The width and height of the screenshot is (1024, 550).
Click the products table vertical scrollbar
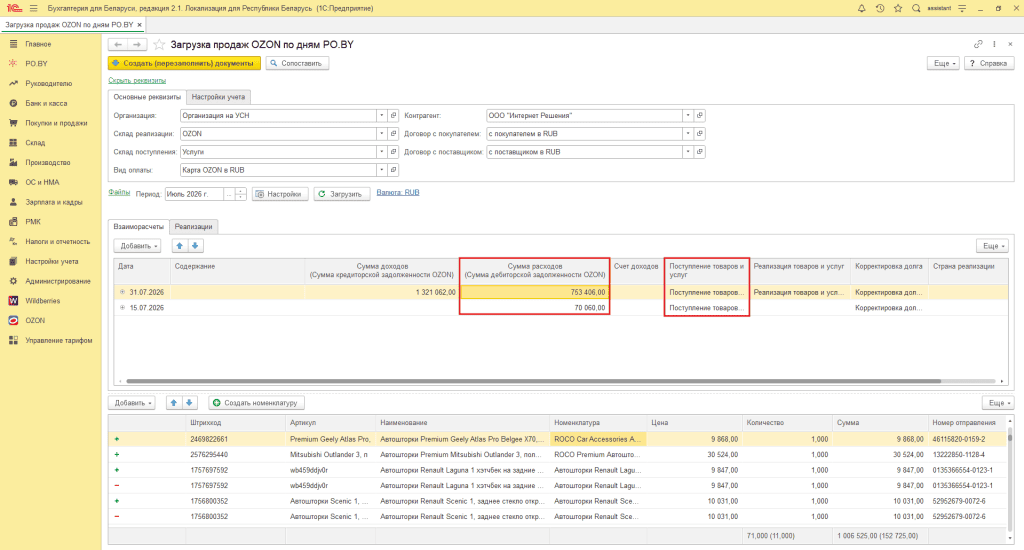[x=1010, y=436]
